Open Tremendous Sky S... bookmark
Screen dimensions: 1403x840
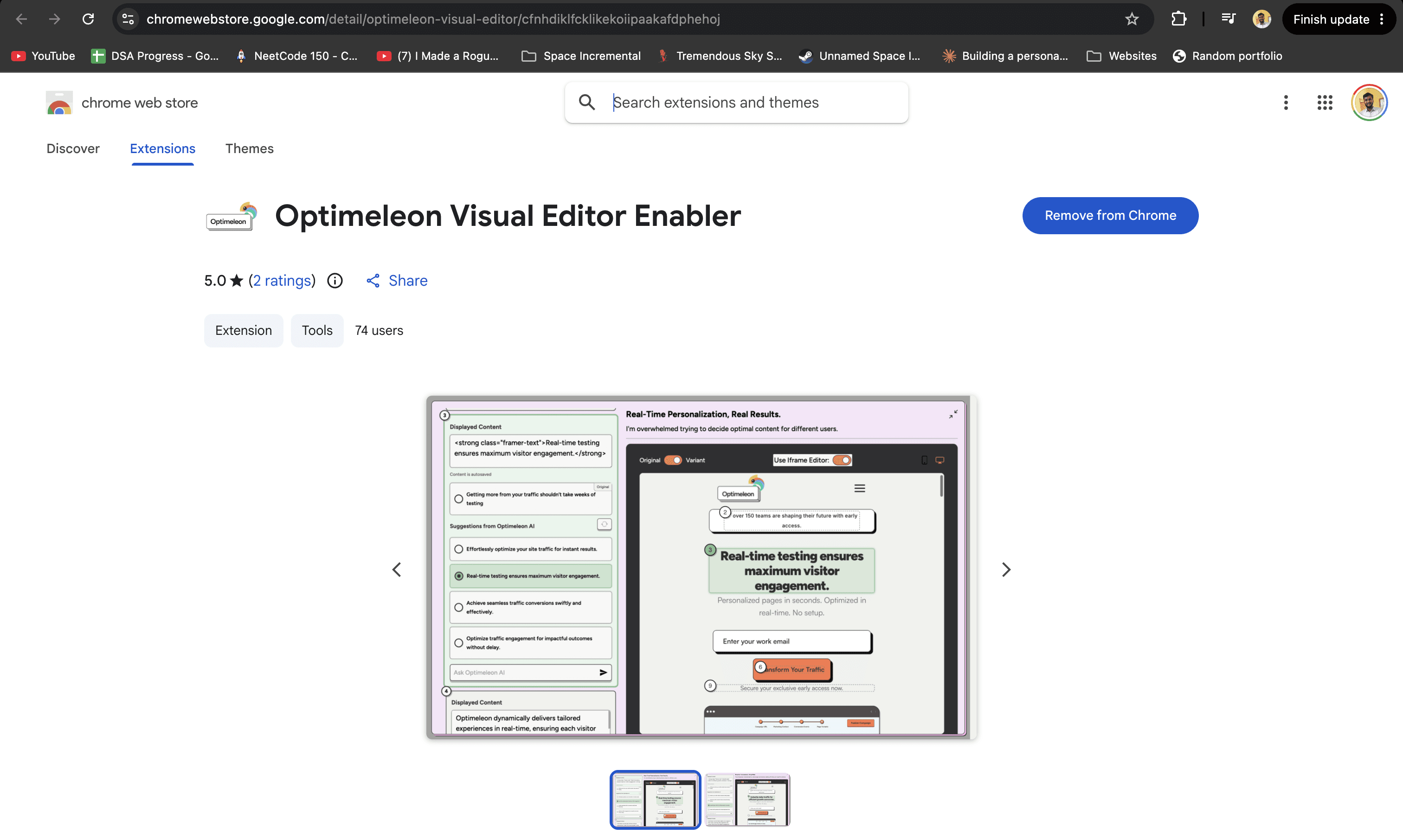tap(720, 56)
